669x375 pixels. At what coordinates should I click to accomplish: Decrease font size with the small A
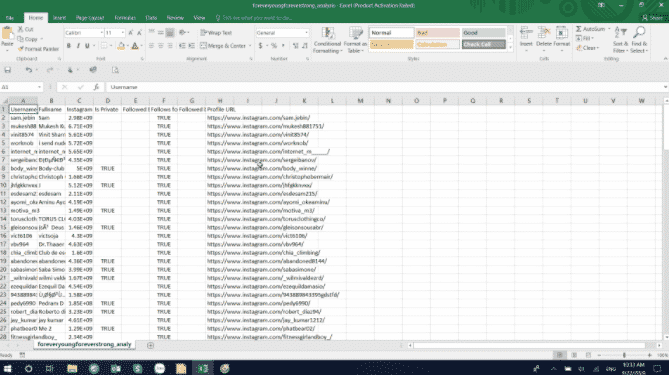pyautogui.click(x=139, y=33)
